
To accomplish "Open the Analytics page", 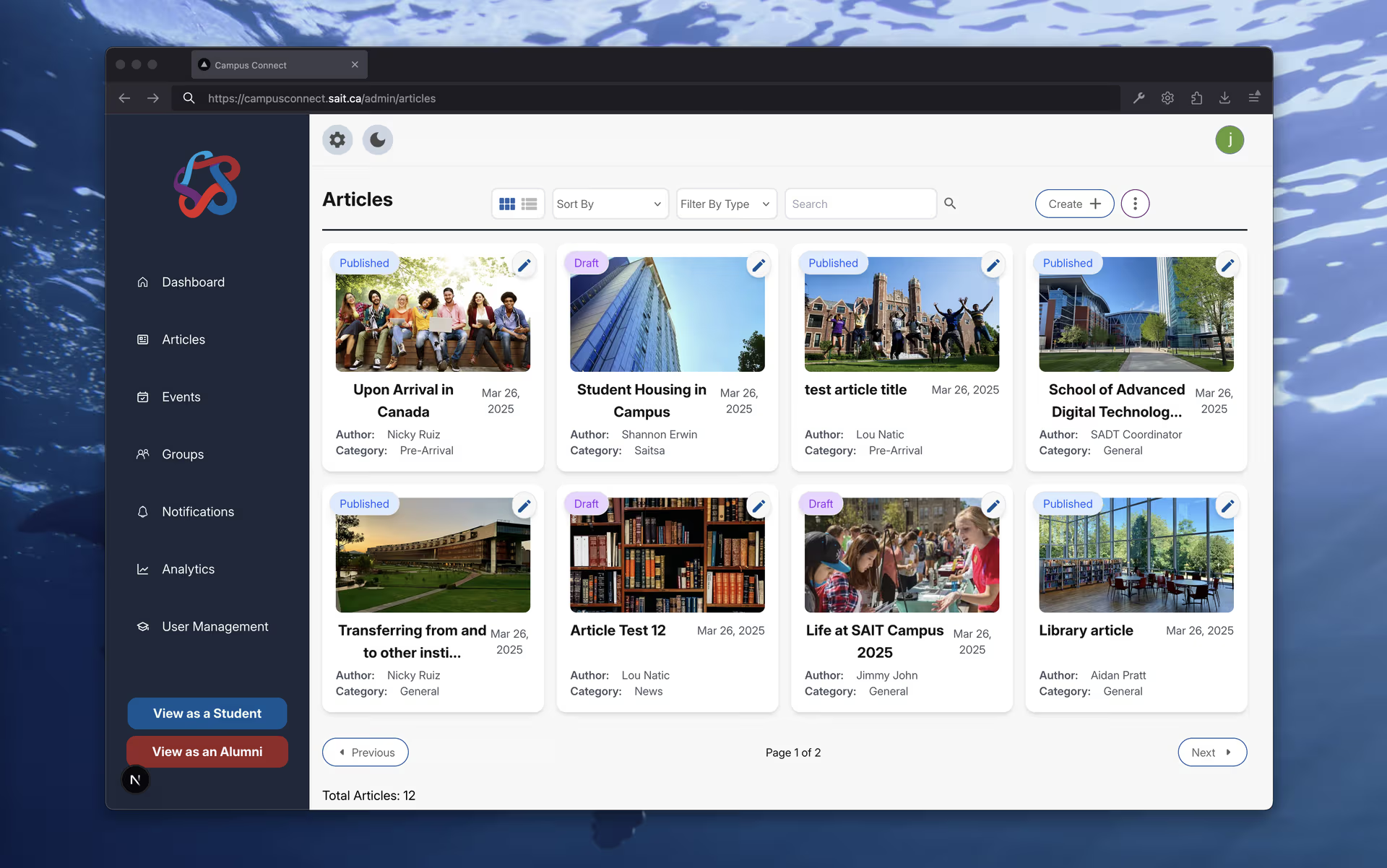I will tap(188, 569).
